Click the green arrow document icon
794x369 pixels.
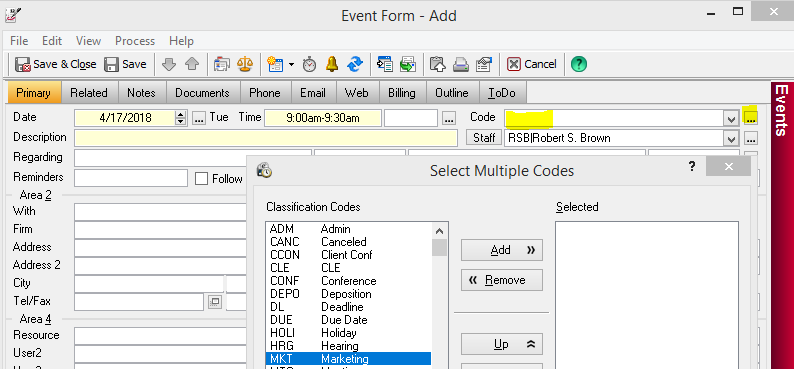[x=408, y=64]
